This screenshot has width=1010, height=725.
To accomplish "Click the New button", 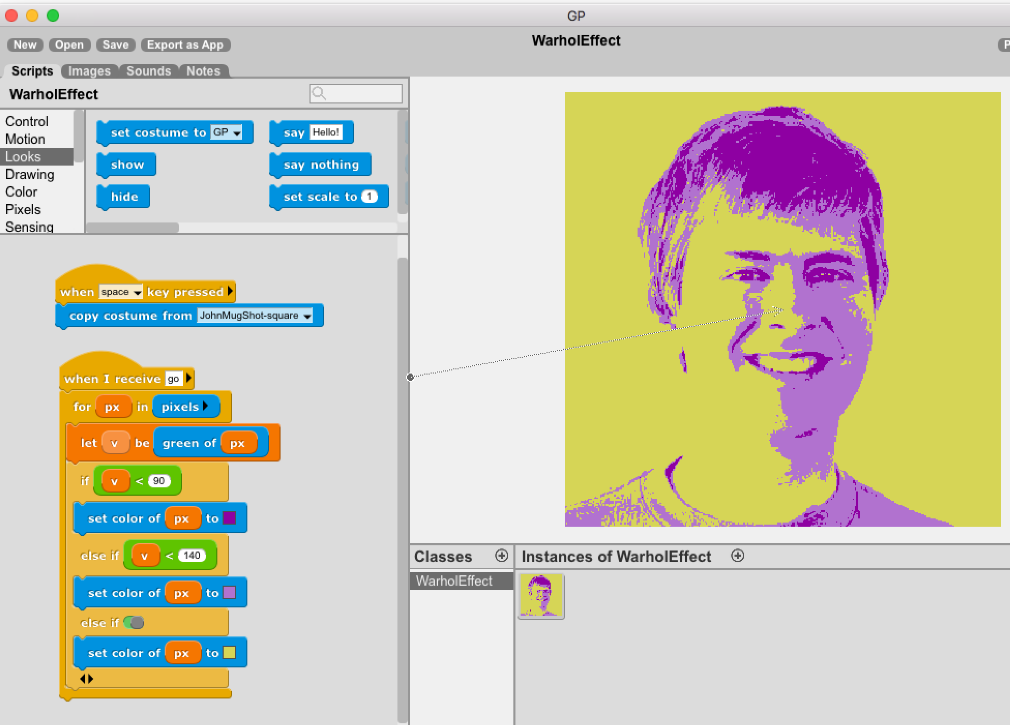I will 25,44.
